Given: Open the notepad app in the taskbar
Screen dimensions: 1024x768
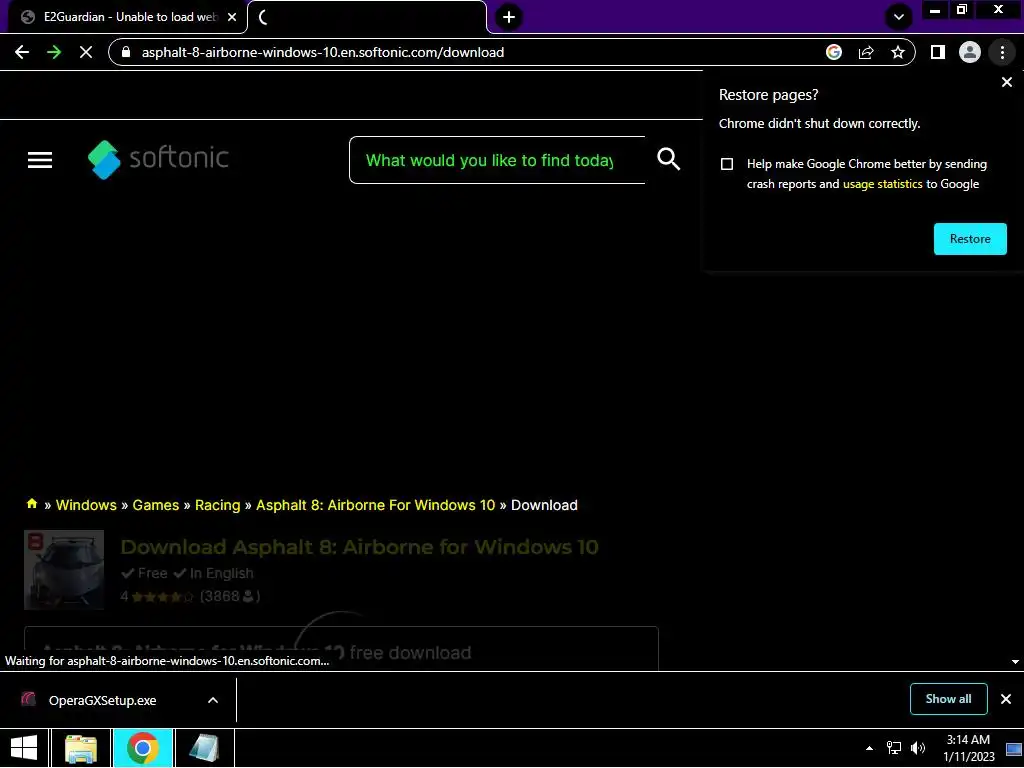Looking at the screenshot, I should pyautogui.click(x=204, y=748).
